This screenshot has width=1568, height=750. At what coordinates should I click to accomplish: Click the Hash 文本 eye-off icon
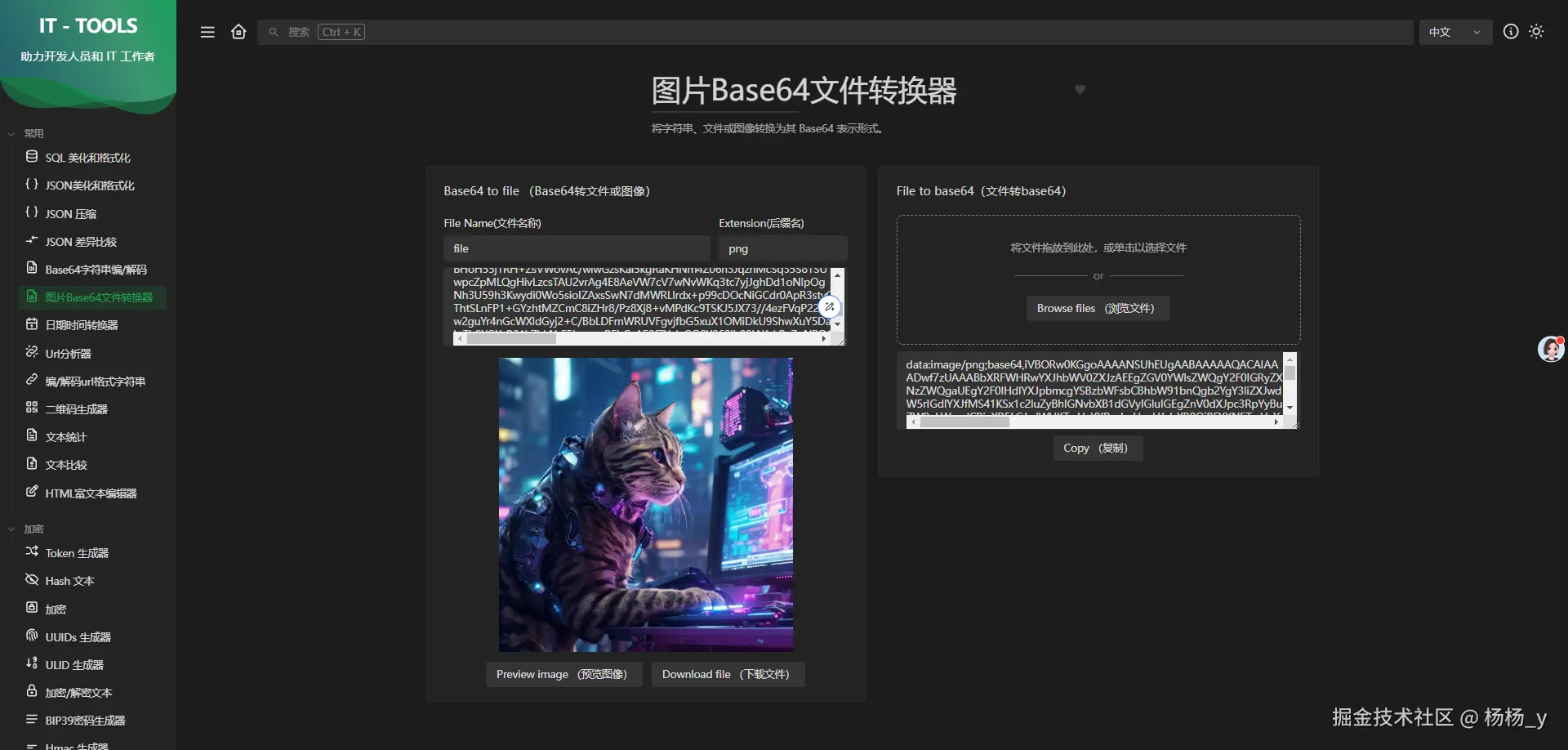point(32,579)
